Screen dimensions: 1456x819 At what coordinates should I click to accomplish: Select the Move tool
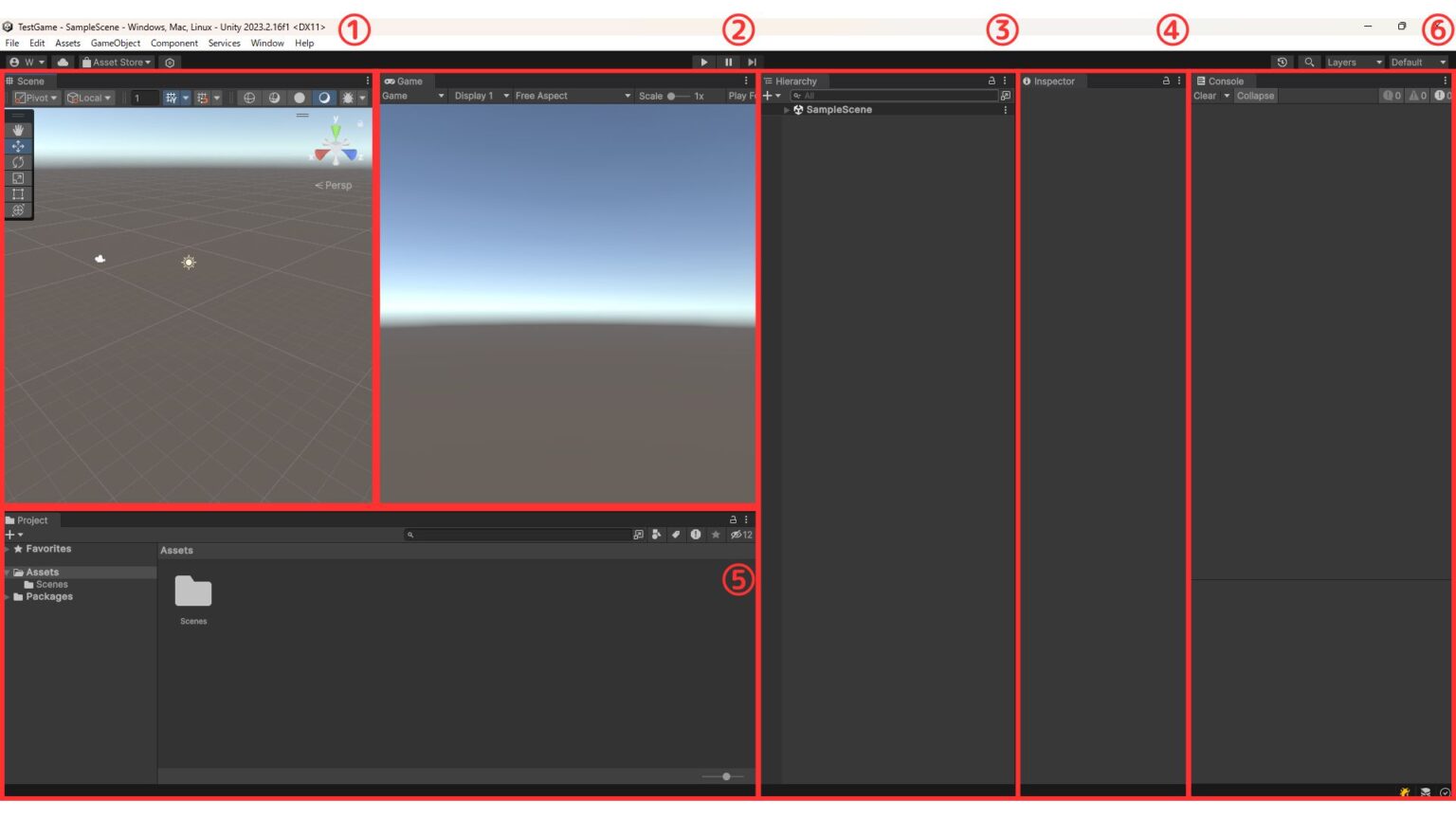click(x=18, y=146)
